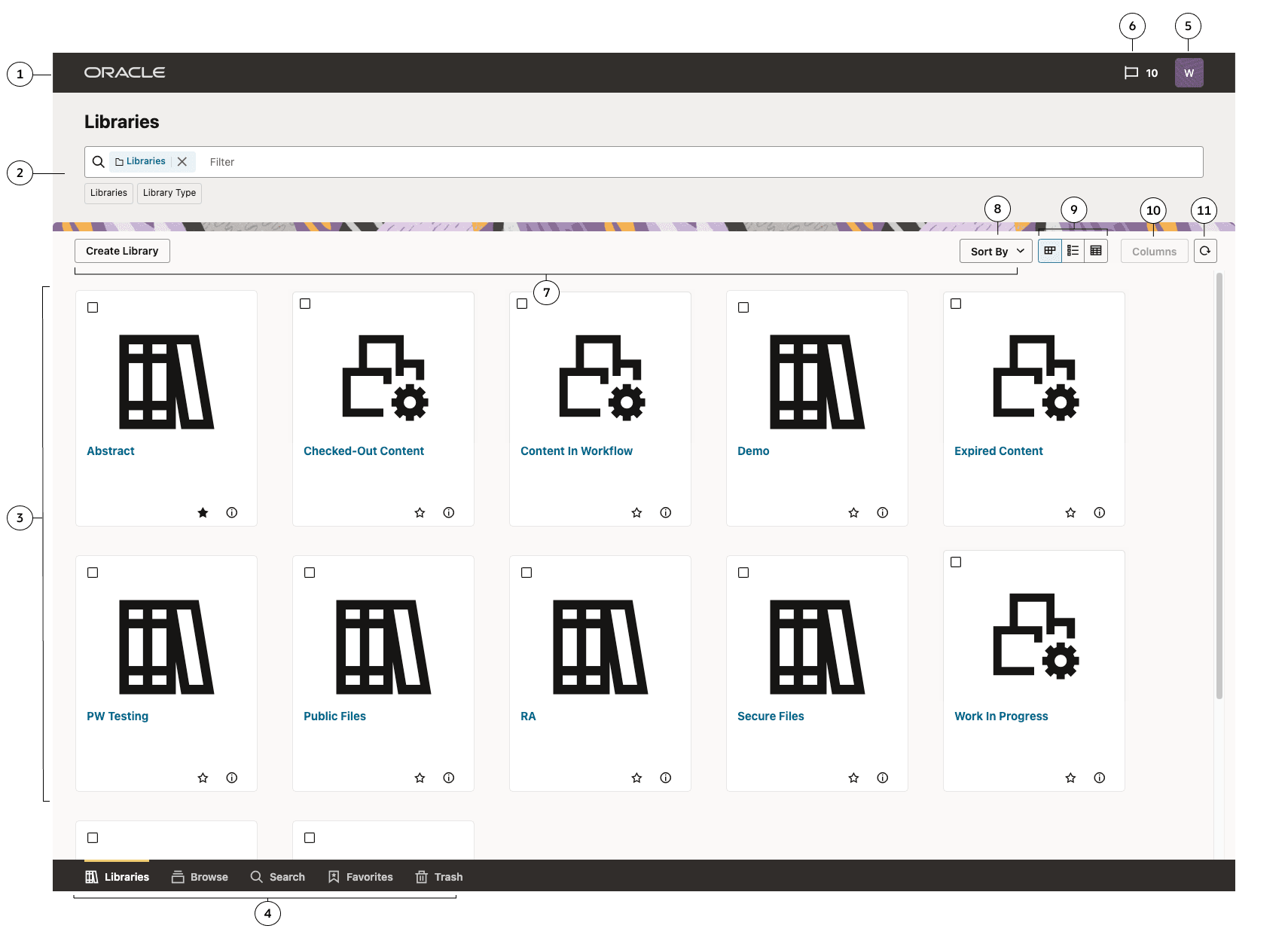1288x944 pixels.
Task: Show info for Content In Workflow
Action: [x=666, y=512]
